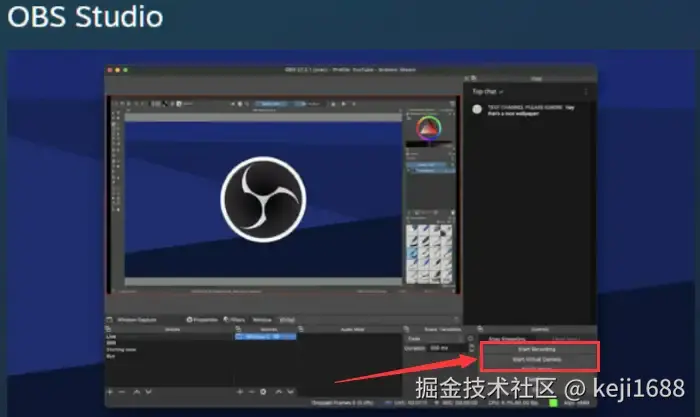Move the selected source up

[279, 392]
